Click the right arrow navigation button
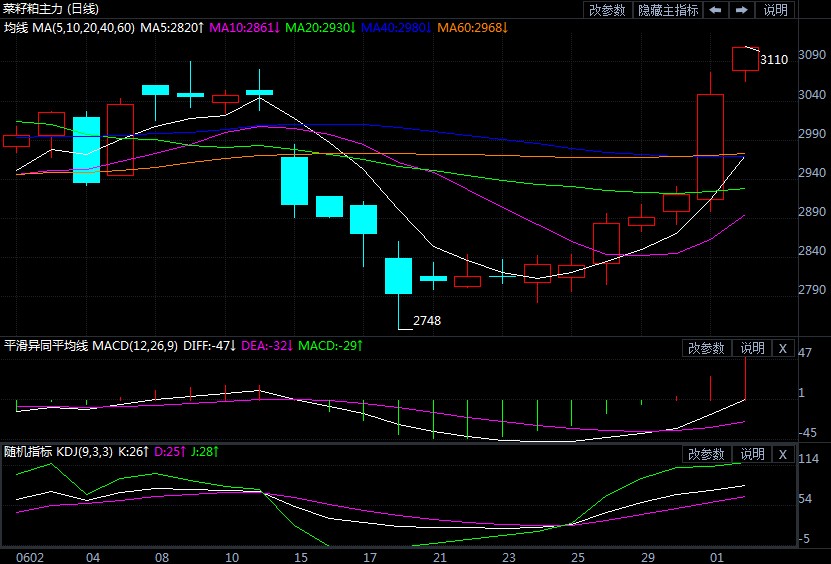 click(x=742, y=10)
